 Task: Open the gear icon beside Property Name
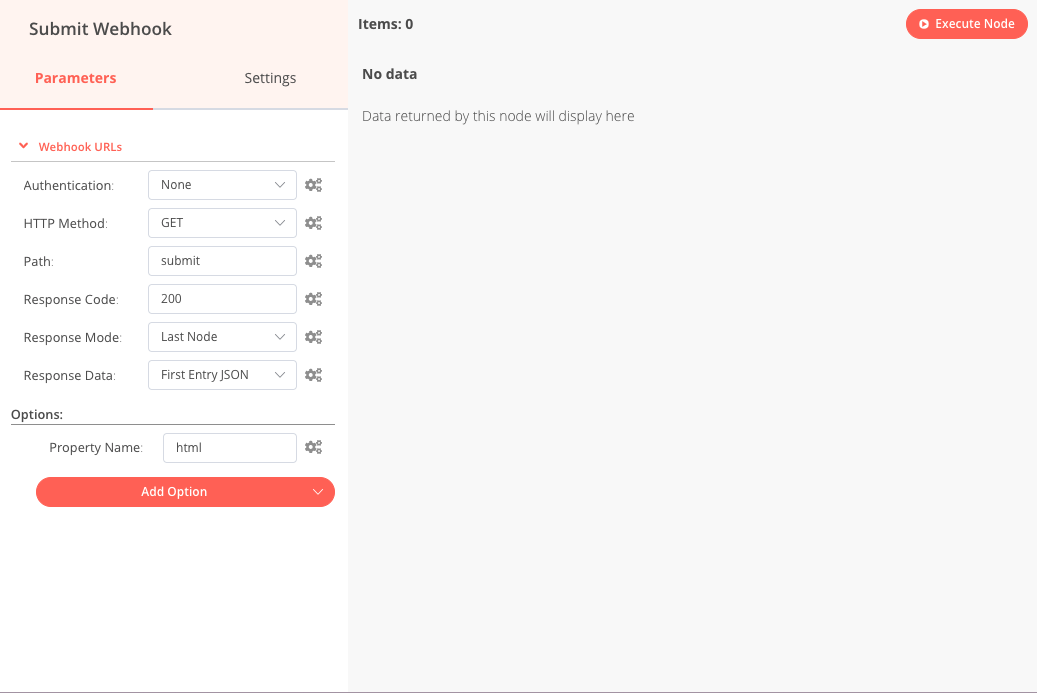[313, 447]
